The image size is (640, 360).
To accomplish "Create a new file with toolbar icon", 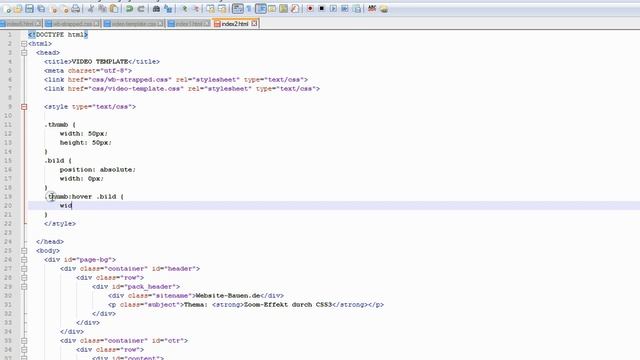I will (8, 9).
